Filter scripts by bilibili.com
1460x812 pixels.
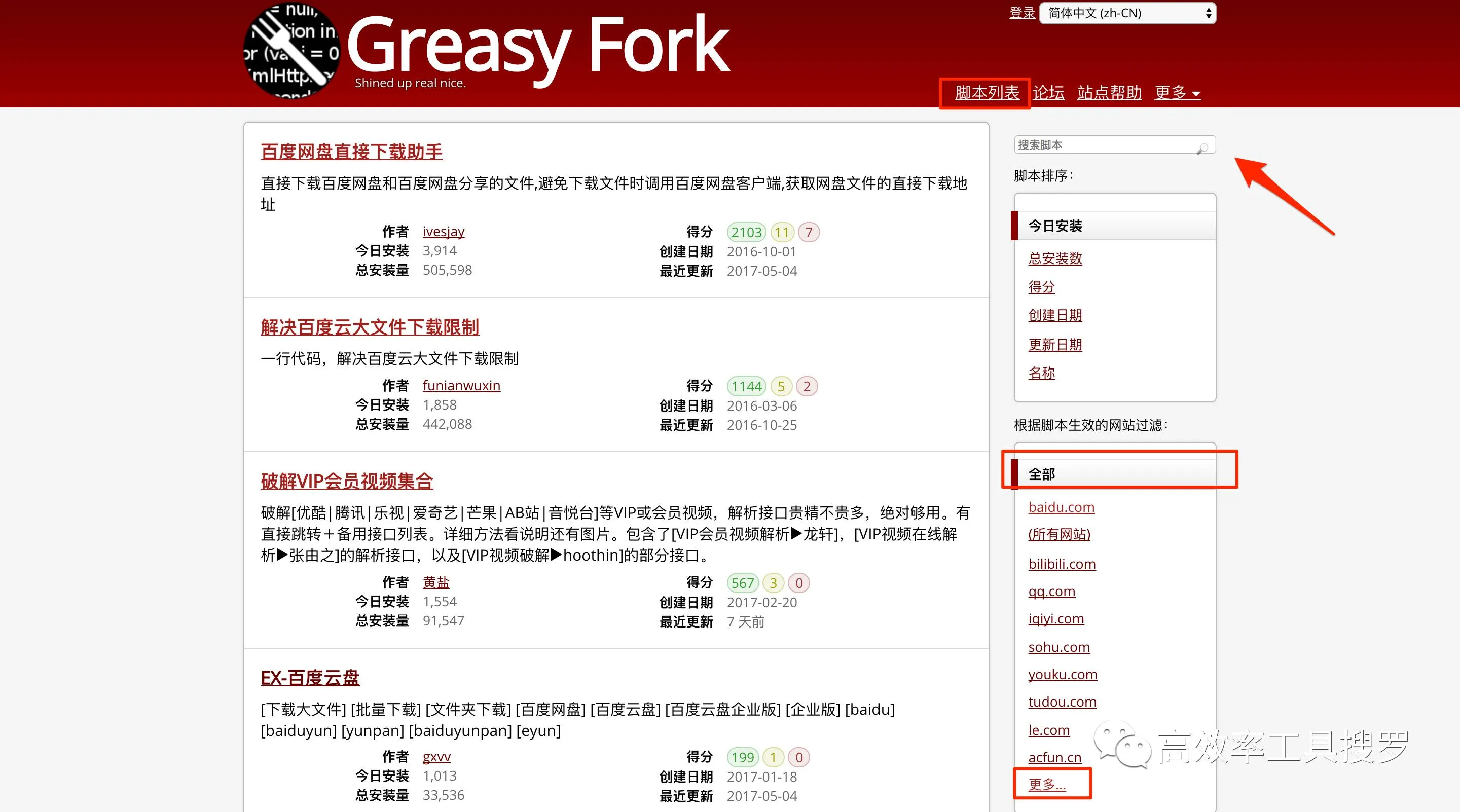(1062, 564)
